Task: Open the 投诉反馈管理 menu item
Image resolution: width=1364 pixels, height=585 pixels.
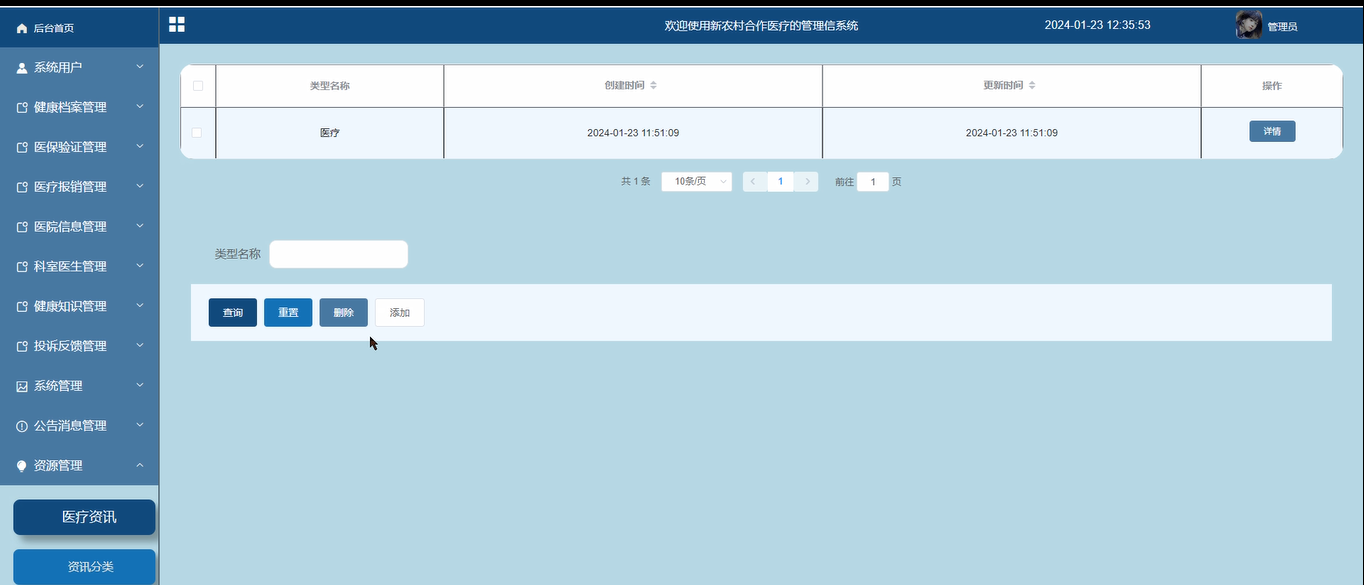Action: pos(79,346)
